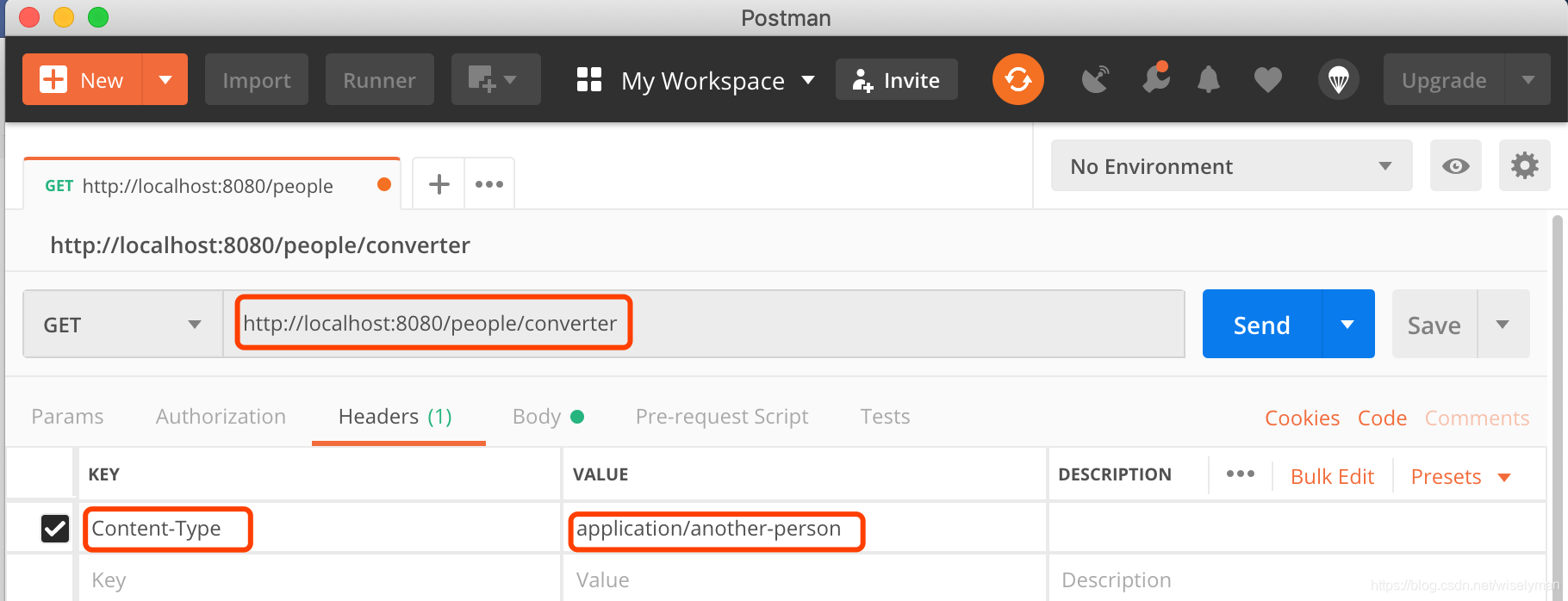Click the Content-Type key cell
1568x601 pixels.
320,528
